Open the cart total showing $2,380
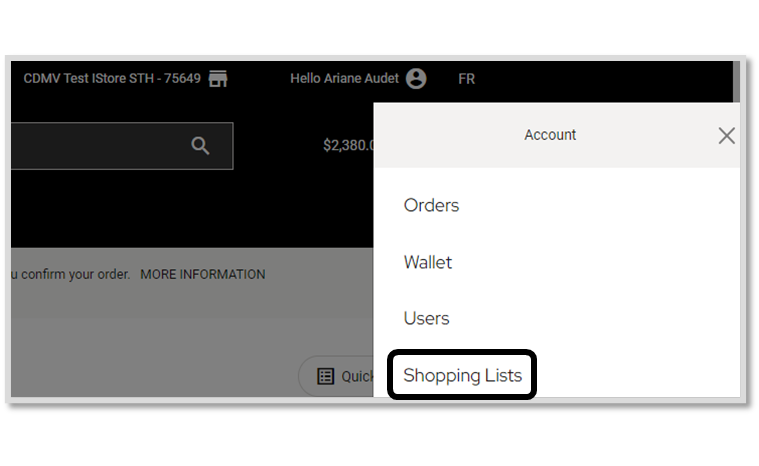Viewport: 759px width, 466px height. coord(349,145)
